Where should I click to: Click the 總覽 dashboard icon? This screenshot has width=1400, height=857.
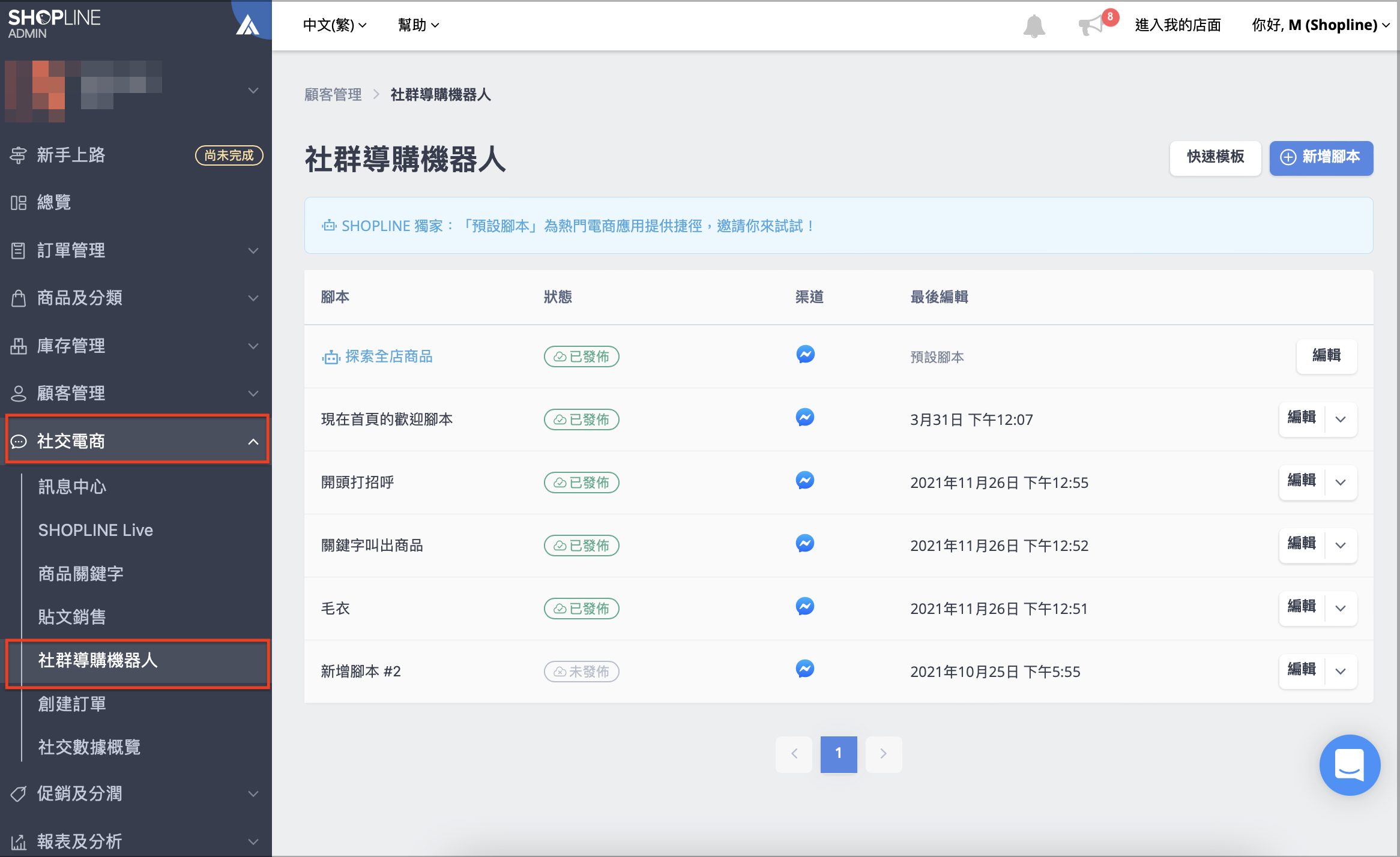pos(19,203)
